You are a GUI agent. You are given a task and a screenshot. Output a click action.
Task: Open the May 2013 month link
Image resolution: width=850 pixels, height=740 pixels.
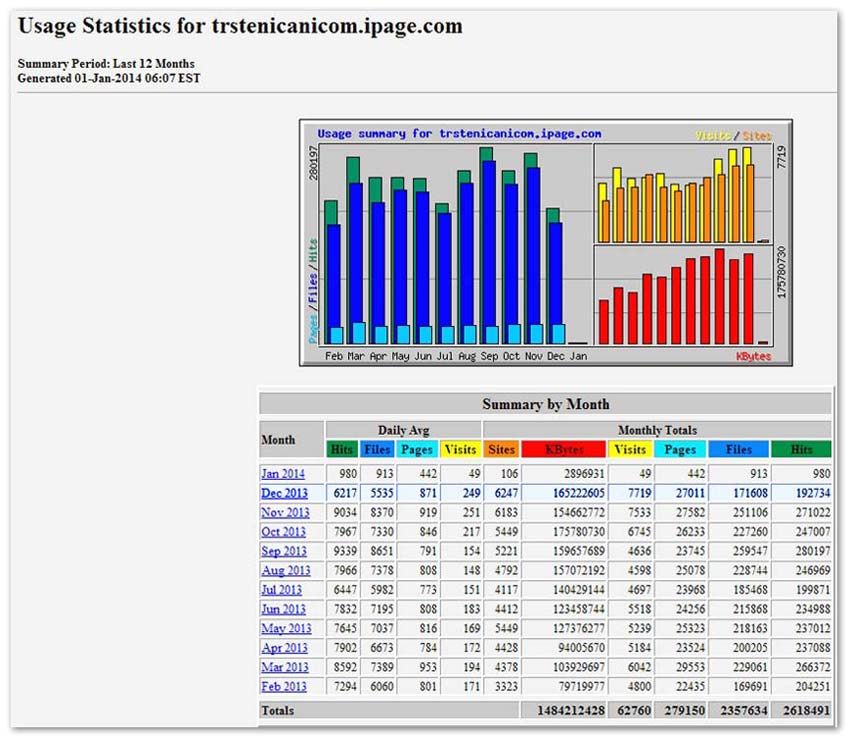tap(286, 629)
